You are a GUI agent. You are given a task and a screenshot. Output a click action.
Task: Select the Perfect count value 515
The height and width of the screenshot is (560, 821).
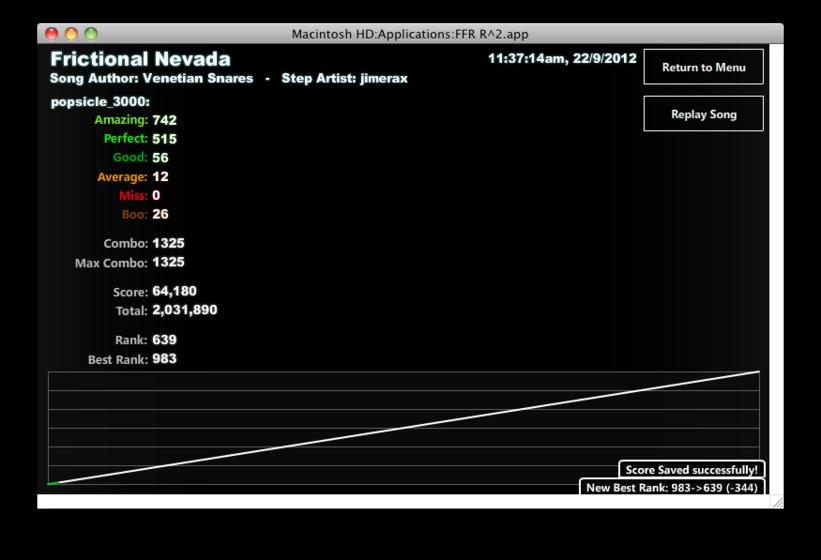pos(164,139)
